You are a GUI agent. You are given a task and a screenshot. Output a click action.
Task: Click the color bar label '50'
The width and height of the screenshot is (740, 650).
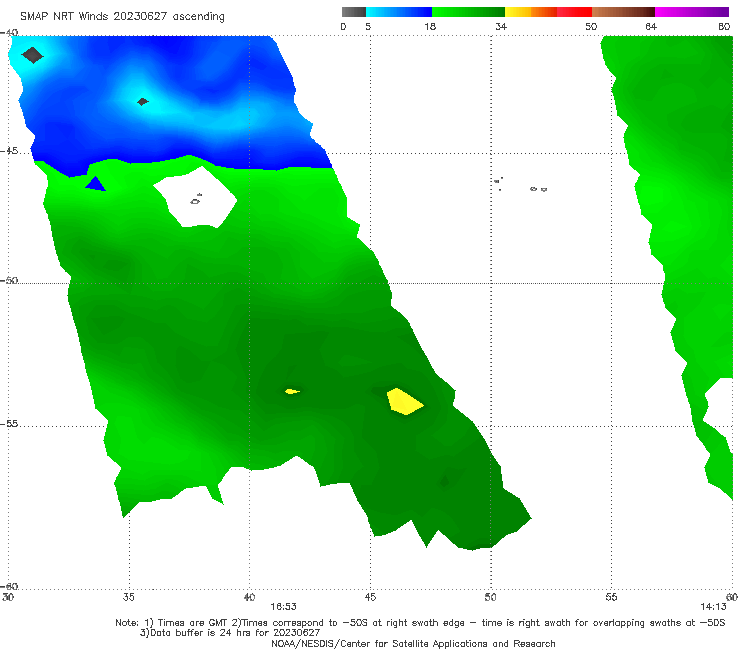591,26
